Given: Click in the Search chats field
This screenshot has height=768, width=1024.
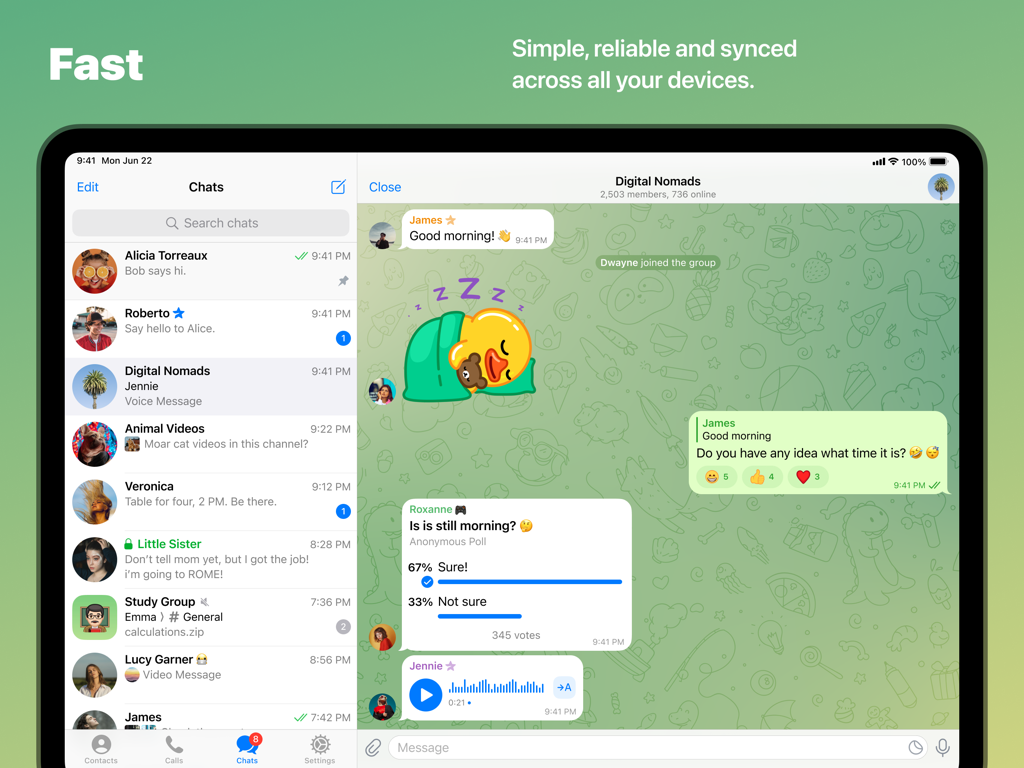Looking at the screenshot, I should click(211, 223).
